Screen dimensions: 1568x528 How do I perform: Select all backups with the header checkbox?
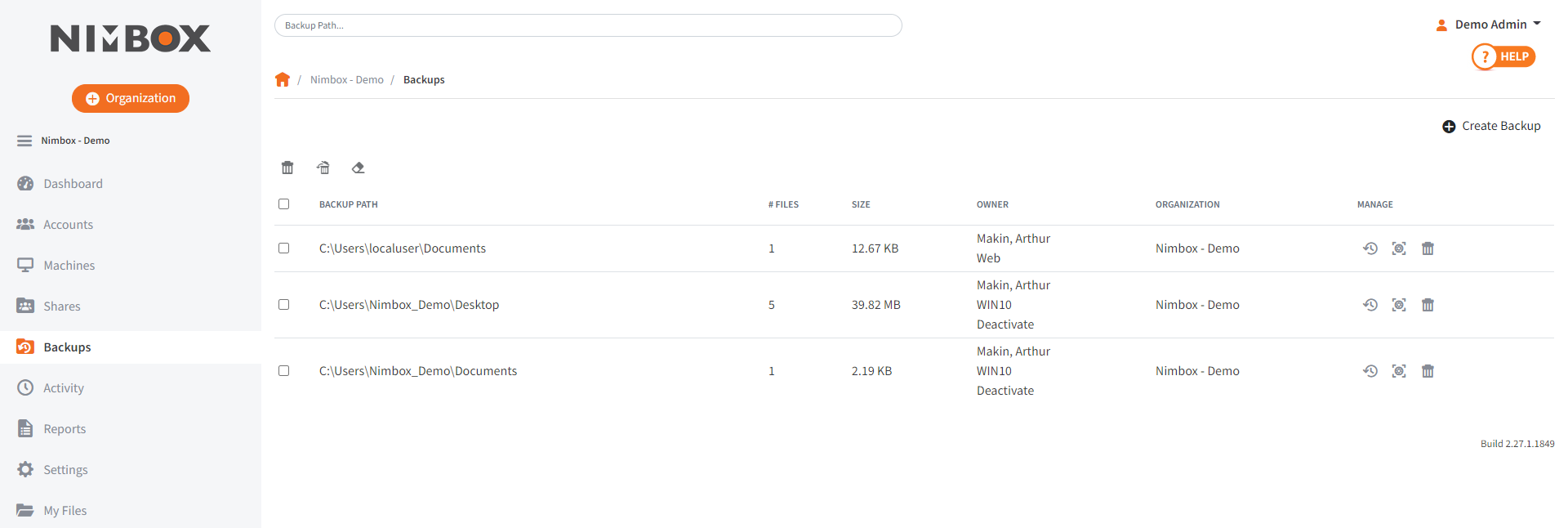284,204
